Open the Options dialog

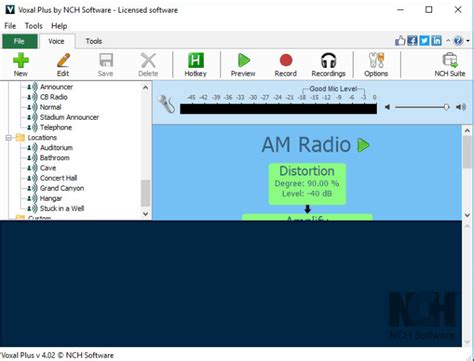coord(376,65)
